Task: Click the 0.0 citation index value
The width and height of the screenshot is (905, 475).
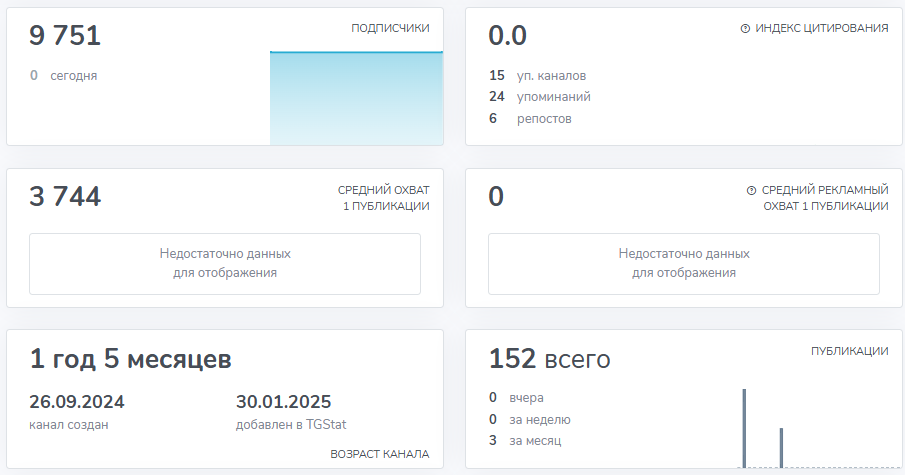Action: click(x=507, y=35)
